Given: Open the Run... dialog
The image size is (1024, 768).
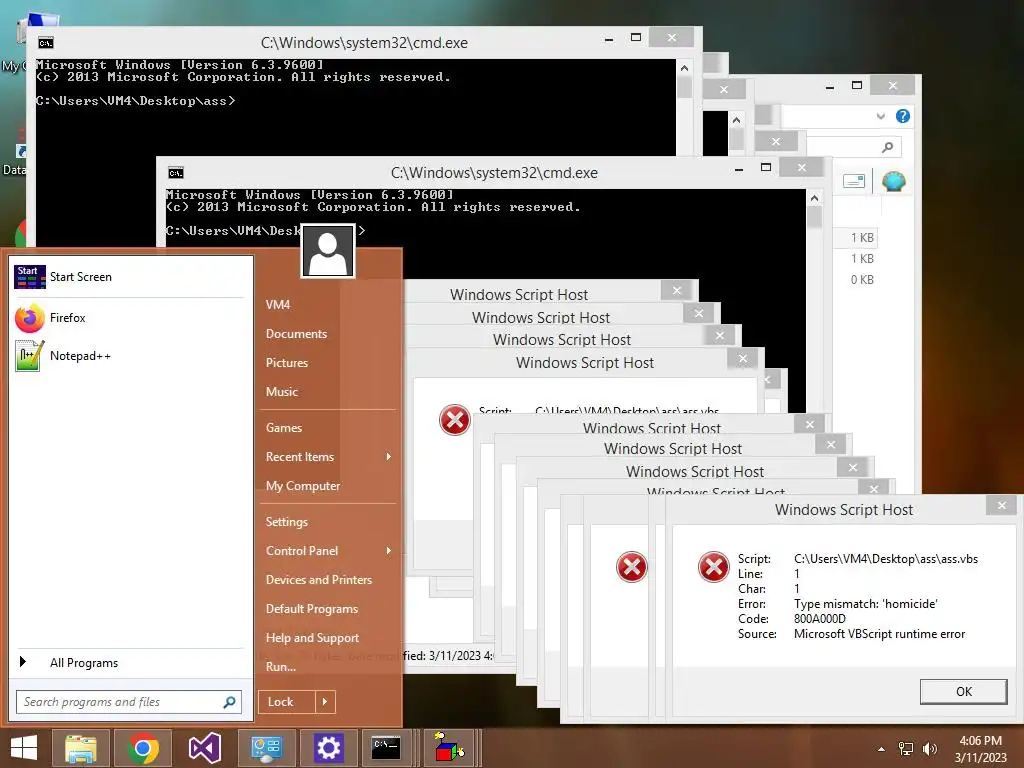Looking at the screenshot, I should click(x=281, y=667).
